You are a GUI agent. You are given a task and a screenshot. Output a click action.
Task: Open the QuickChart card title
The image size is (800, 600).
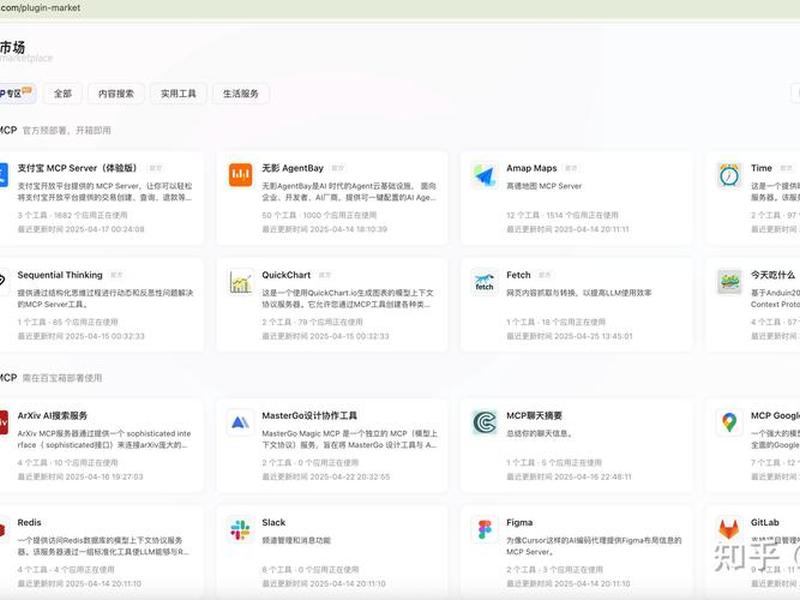[286, 275]
